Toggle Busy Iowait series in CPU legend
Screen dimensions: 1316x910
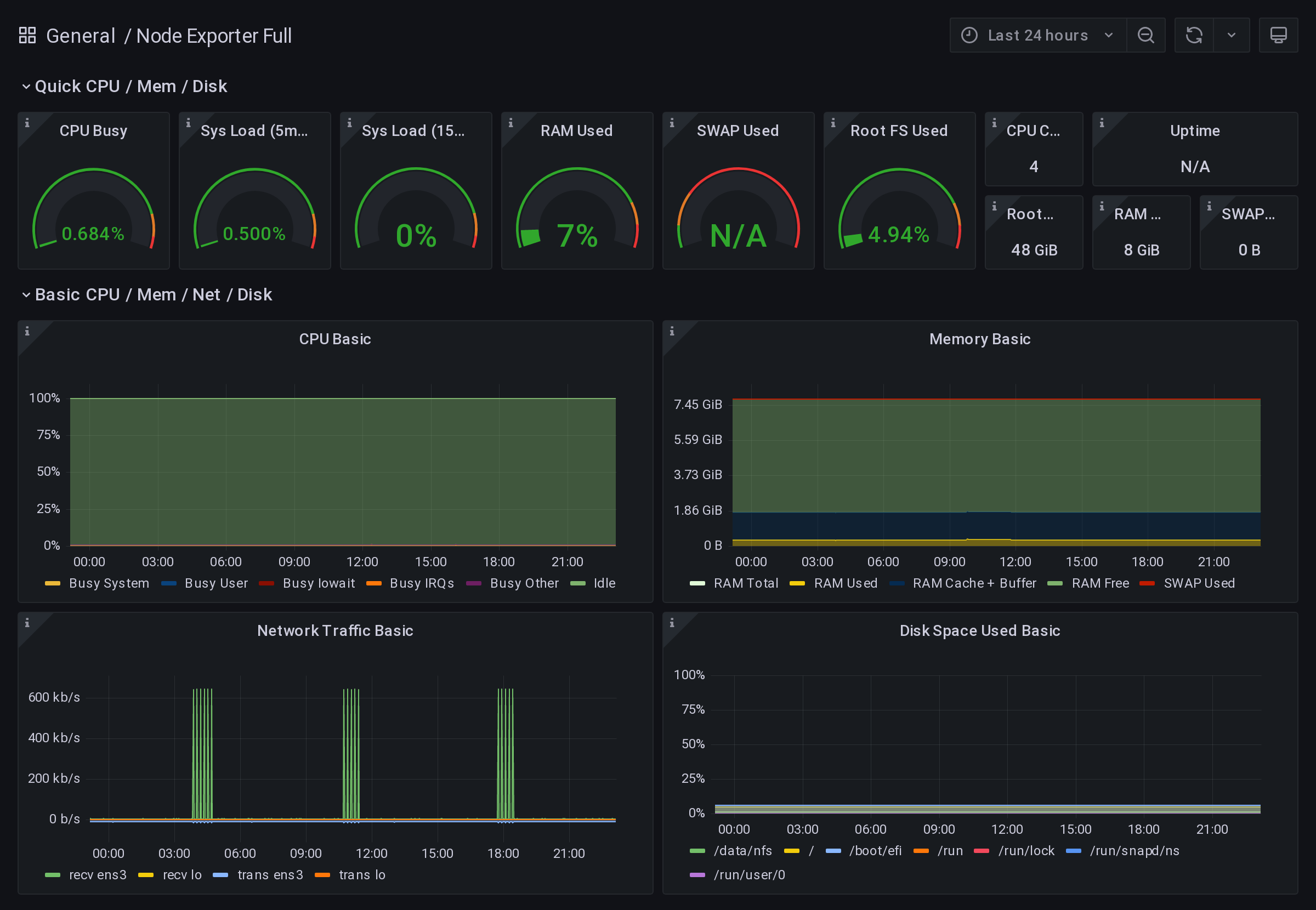pos(319,583)
